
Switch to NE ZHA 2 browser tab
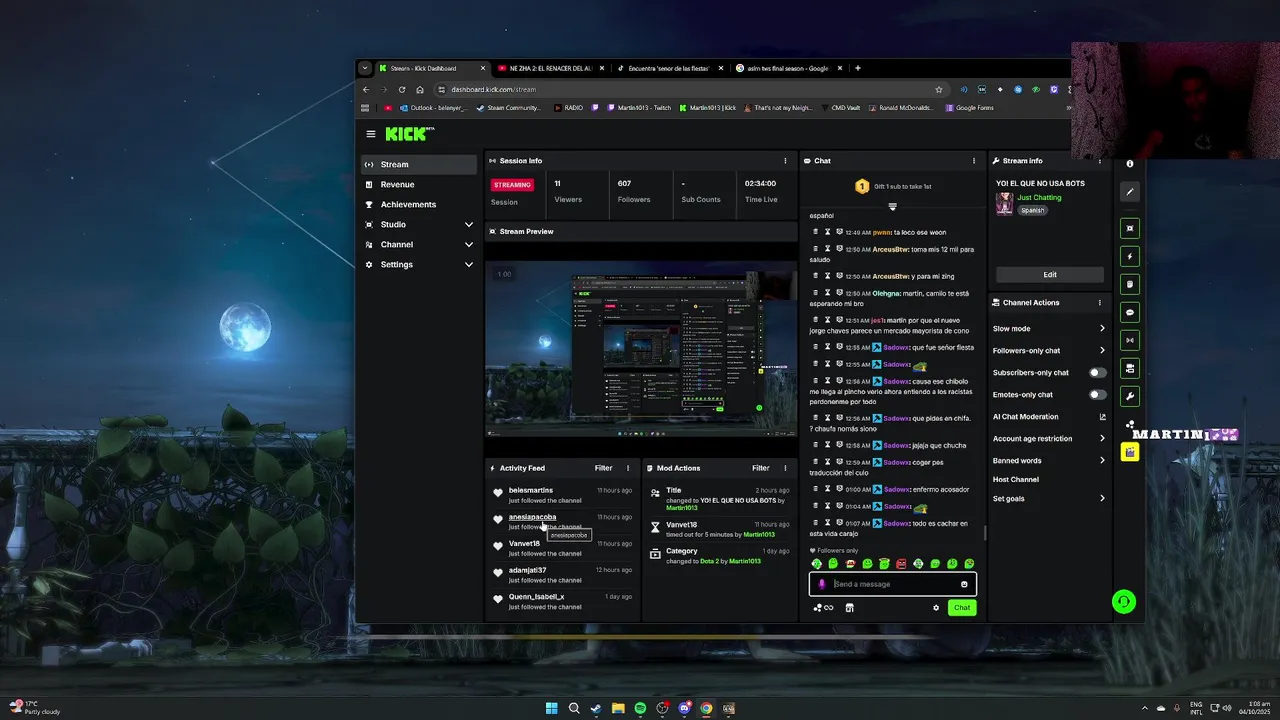pyautogui.click(x=550, y=68)
